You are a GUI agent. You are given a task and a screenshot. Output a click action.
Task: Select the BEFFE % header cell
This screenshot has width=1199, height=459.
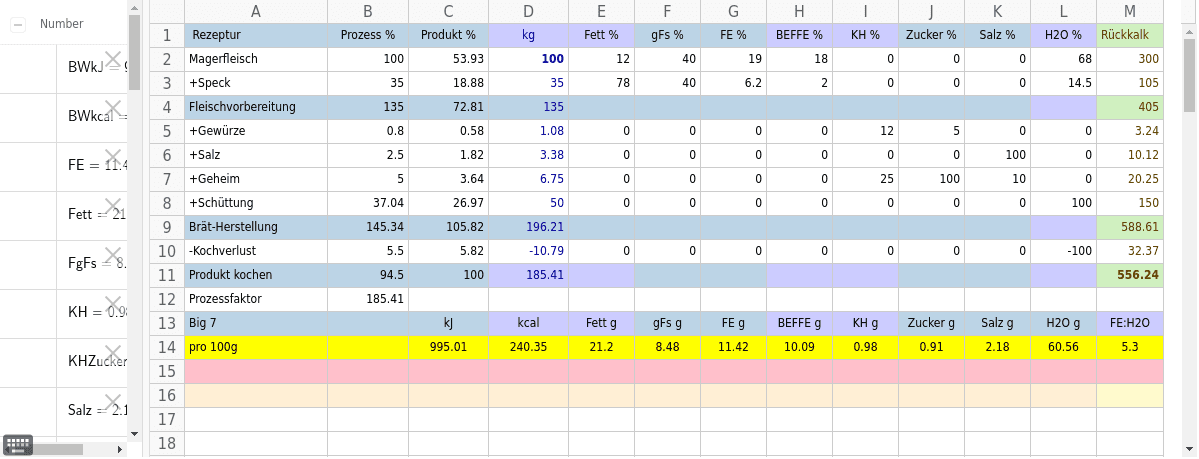799,35
